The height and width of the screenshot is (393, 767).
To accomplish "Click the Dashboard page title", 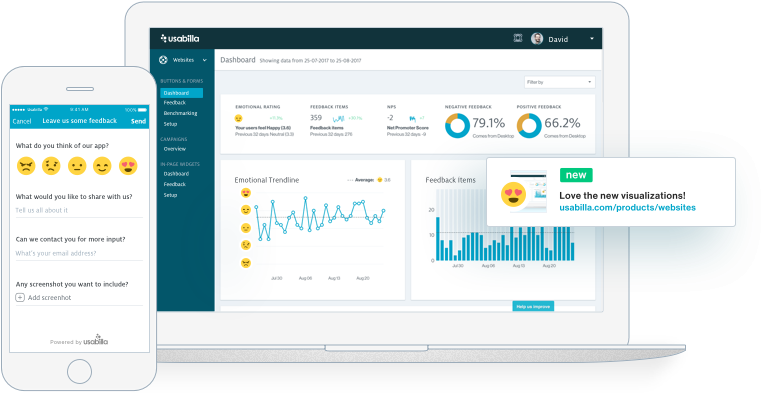I will point(238,60).
